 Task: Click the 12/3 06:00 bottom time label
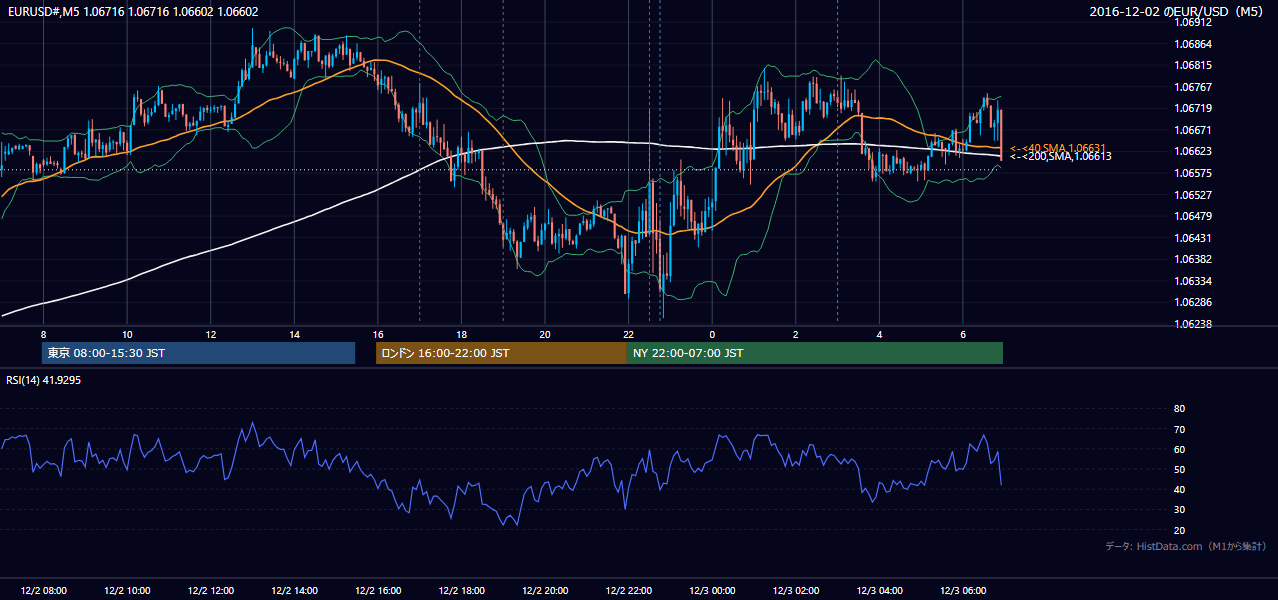click(962, 590)
